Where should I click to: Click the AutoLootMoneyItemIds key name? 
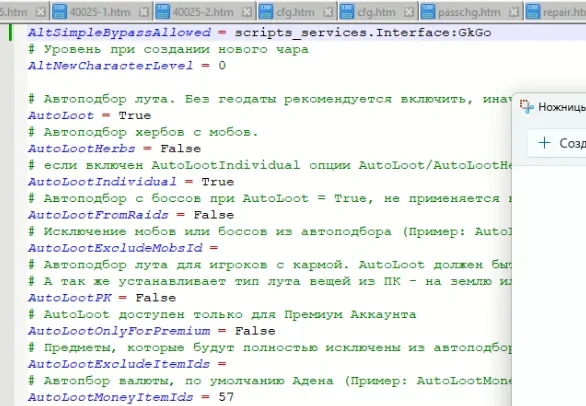click(x=111, y=397)
